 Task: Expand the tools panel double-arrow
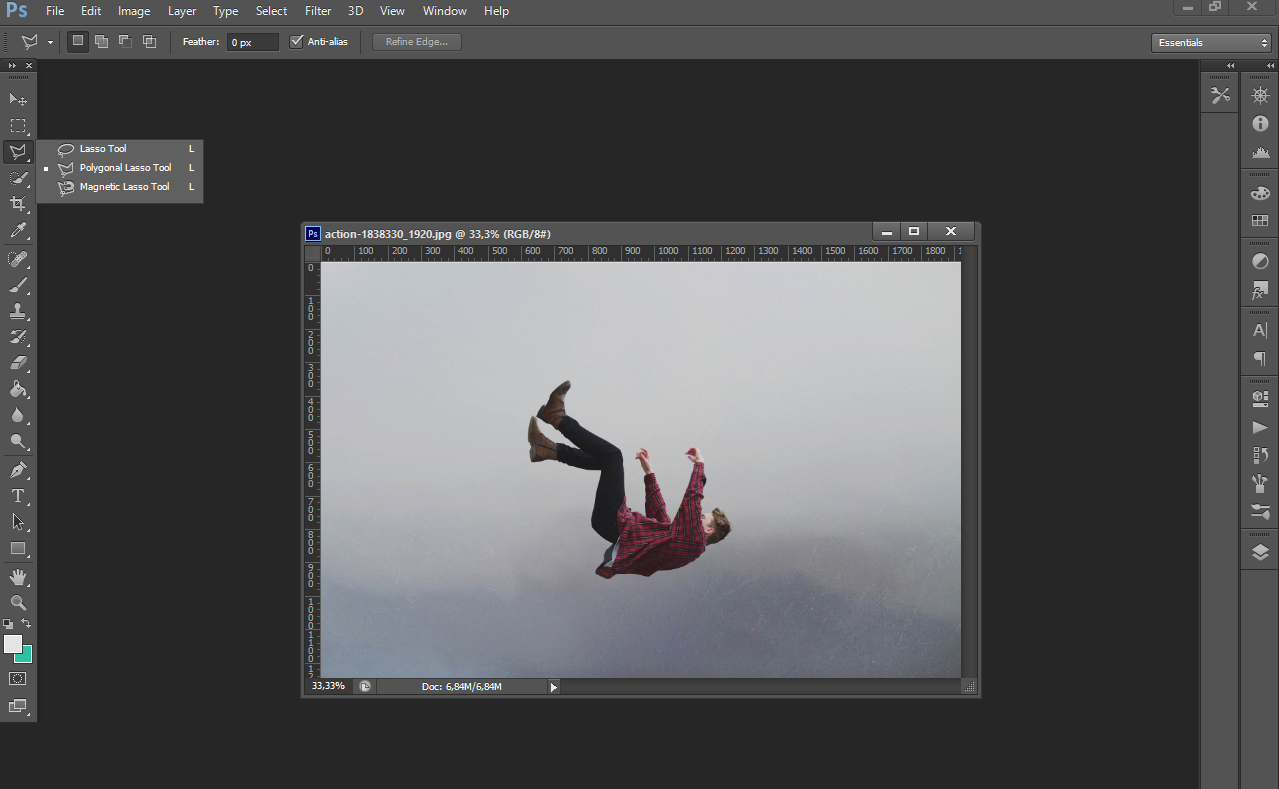pyautogui.click(x=12, y=66)
